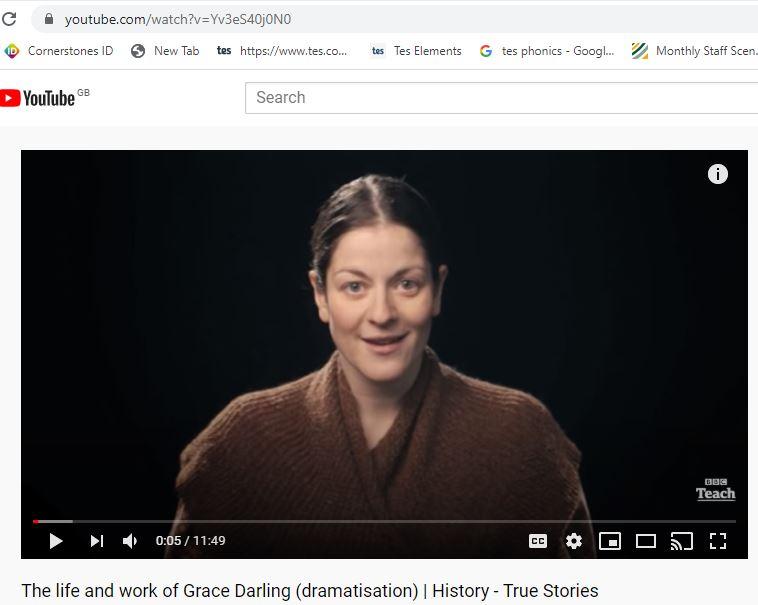Open the tes phonics Google bookmark
The width and height of the screenshot is (758, 605).
click(x=547, y=51)
